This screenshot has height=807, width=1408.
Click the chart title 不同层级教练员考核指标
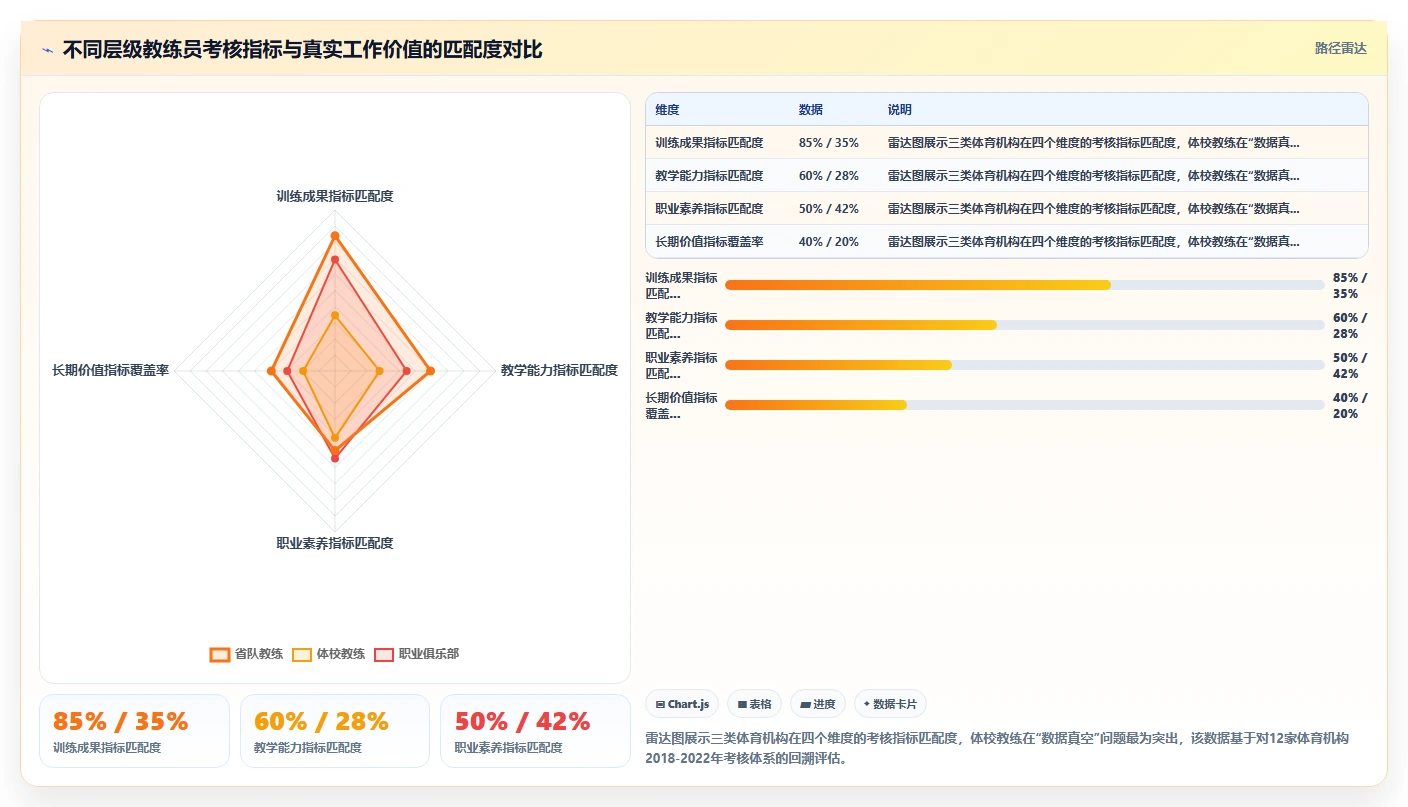tap(303, 50)
